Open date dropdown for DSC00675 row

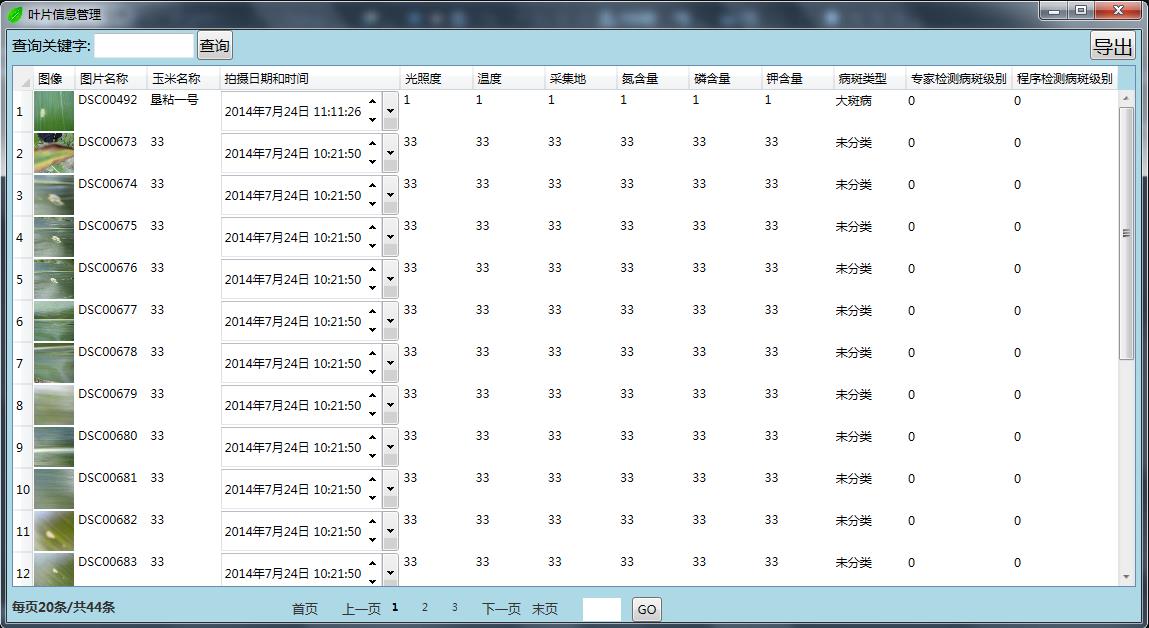point(390,237)
